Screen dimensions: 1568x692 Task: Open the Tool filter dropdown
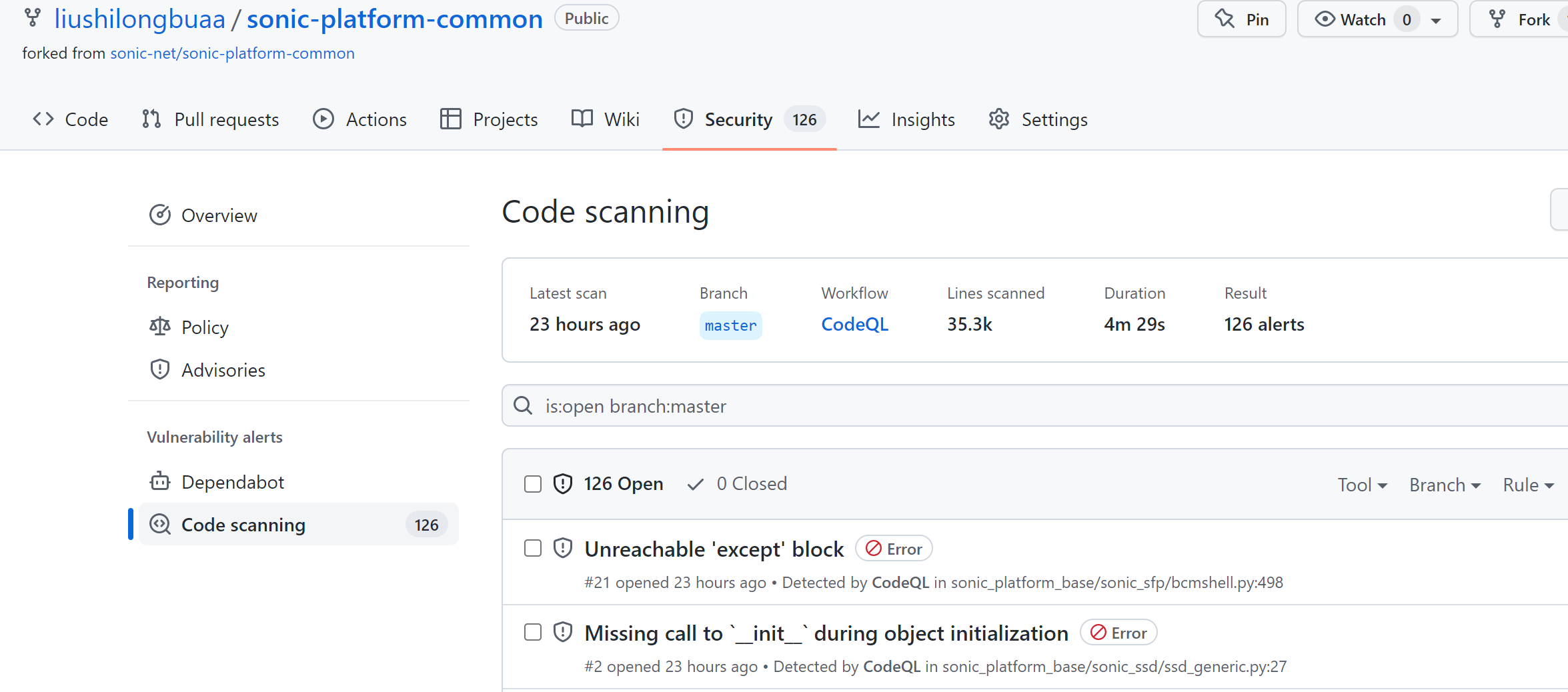[1362, 485]
